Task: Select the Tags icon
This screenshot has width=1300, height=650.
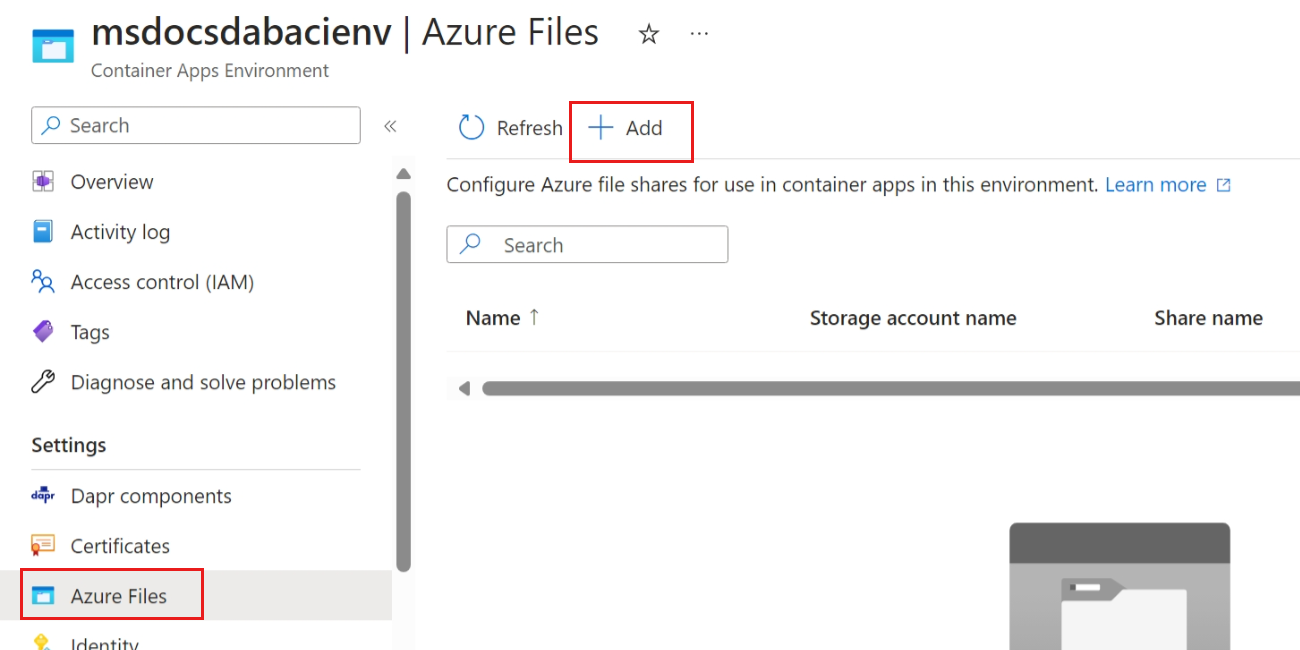Action: click(x=44, y=331)
